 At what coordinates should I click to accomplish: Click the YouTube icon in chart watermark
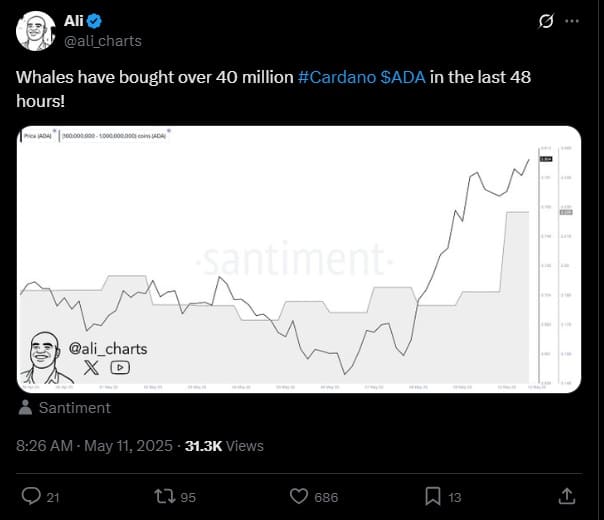click(120, 367)
